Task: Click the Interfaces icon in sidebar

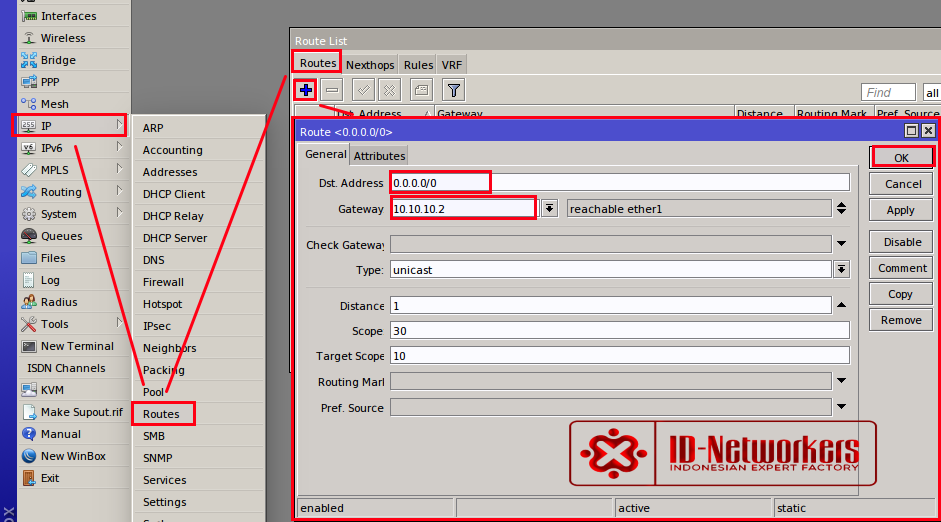Action: tap(29, 16)
